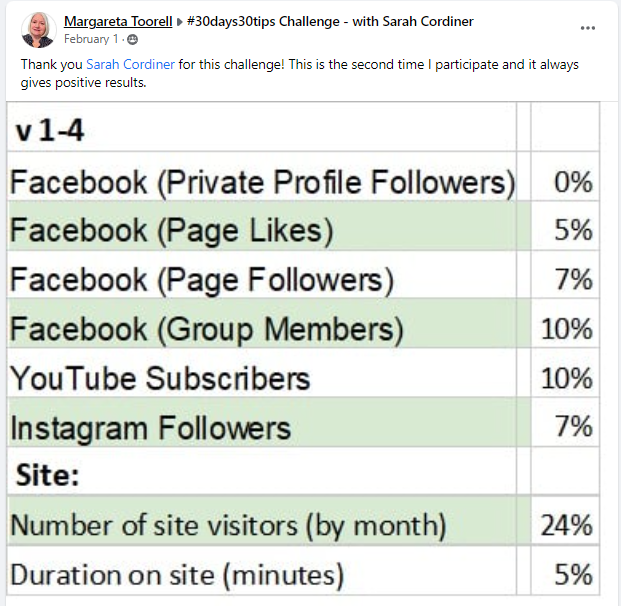The image size is (621, 606).
Task: Click the February 1 post timestamp
Action: pyautogui.click(x=91, y=39)
